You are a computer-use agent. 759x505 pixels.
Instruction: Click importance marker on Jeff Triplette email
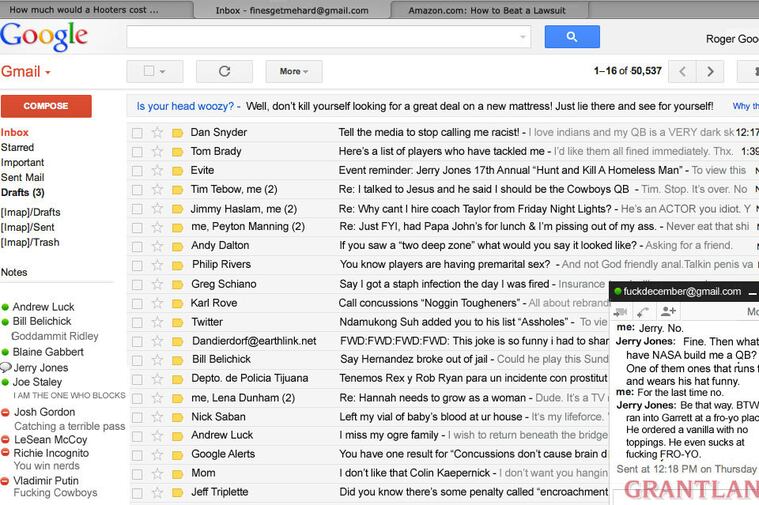click(x=177, y=493)
